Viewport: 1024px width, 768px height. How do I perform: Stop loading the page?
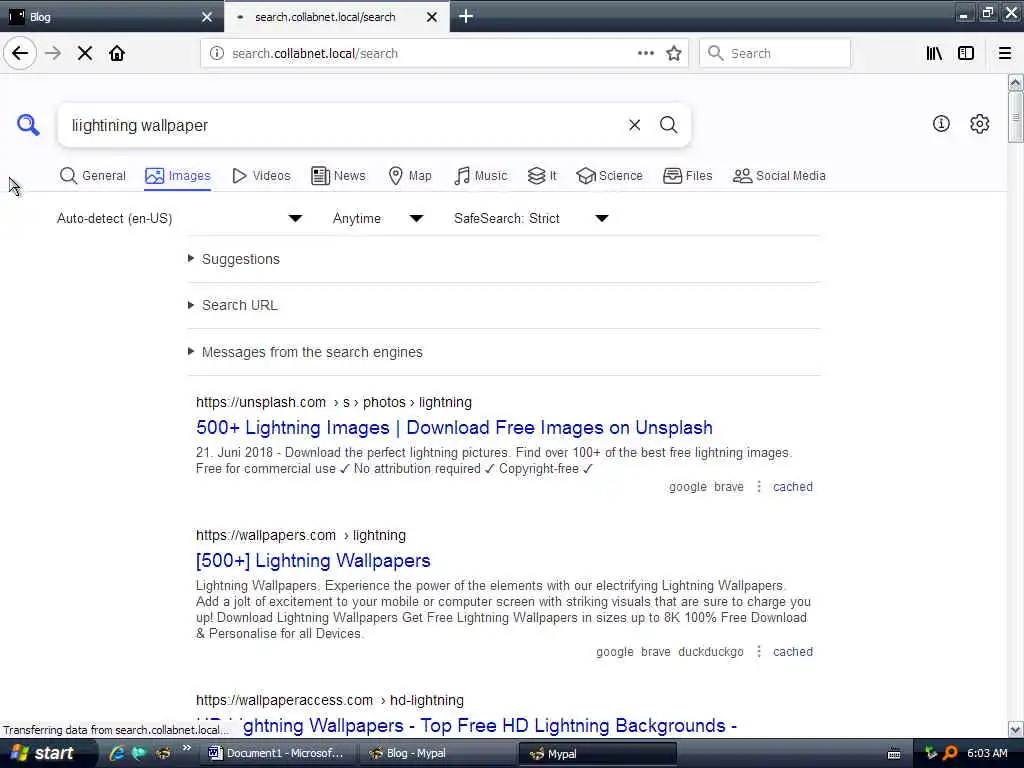tap(85, 53)
